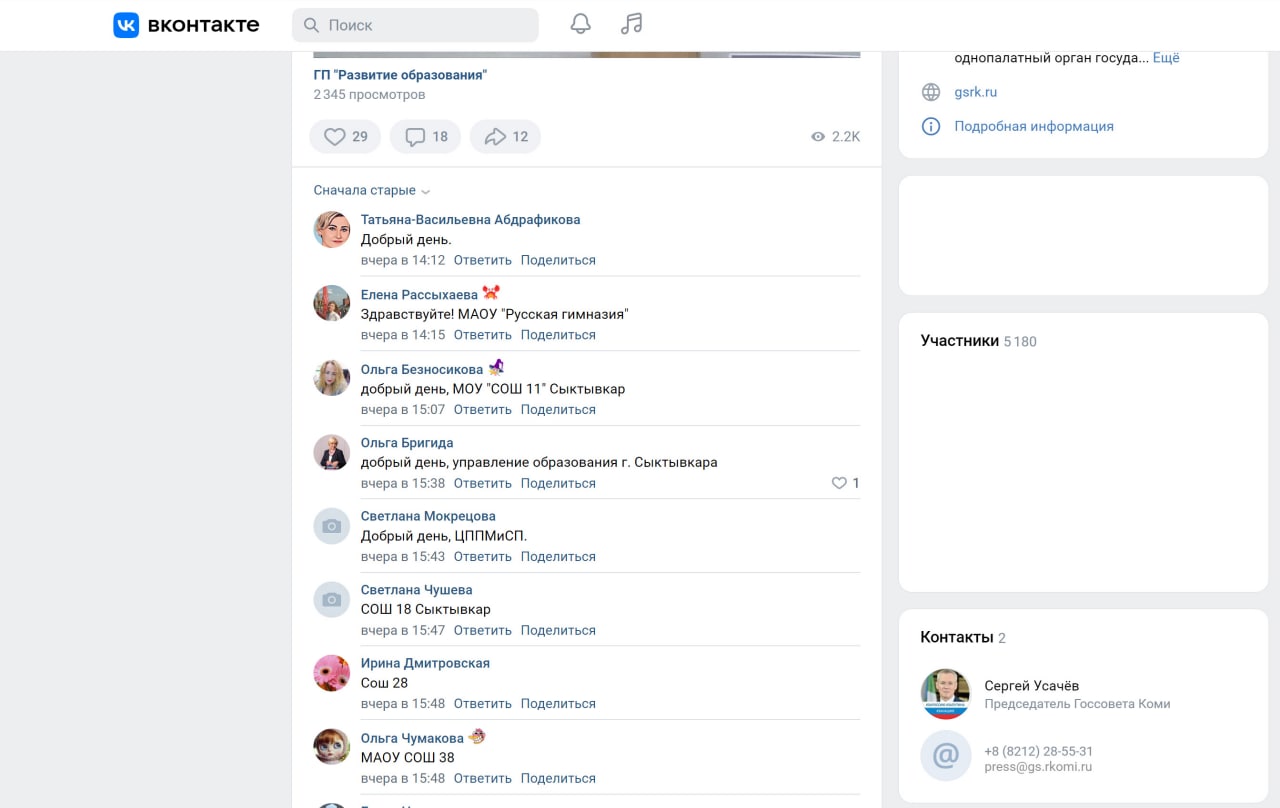The height and width of the screenshot is (808, 1280).
Task: Click the press@gs.rkomi.ru email address
Action: tap(1038, 767)
